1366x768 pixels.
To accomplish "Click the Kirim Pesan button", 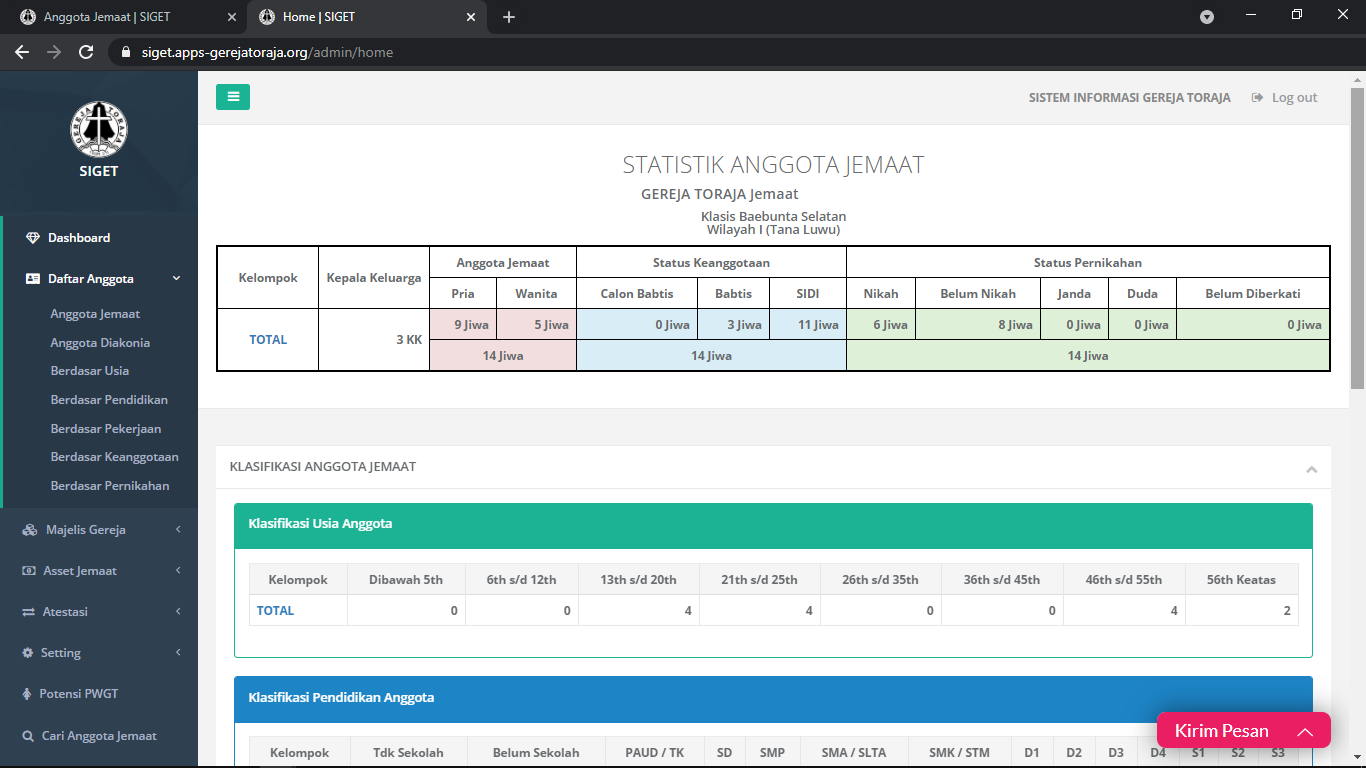I will point(1244,730).
